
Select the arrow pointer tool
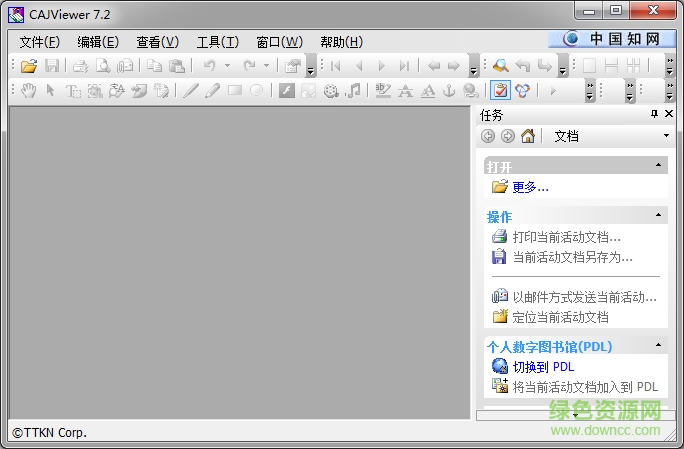point(51,91)
